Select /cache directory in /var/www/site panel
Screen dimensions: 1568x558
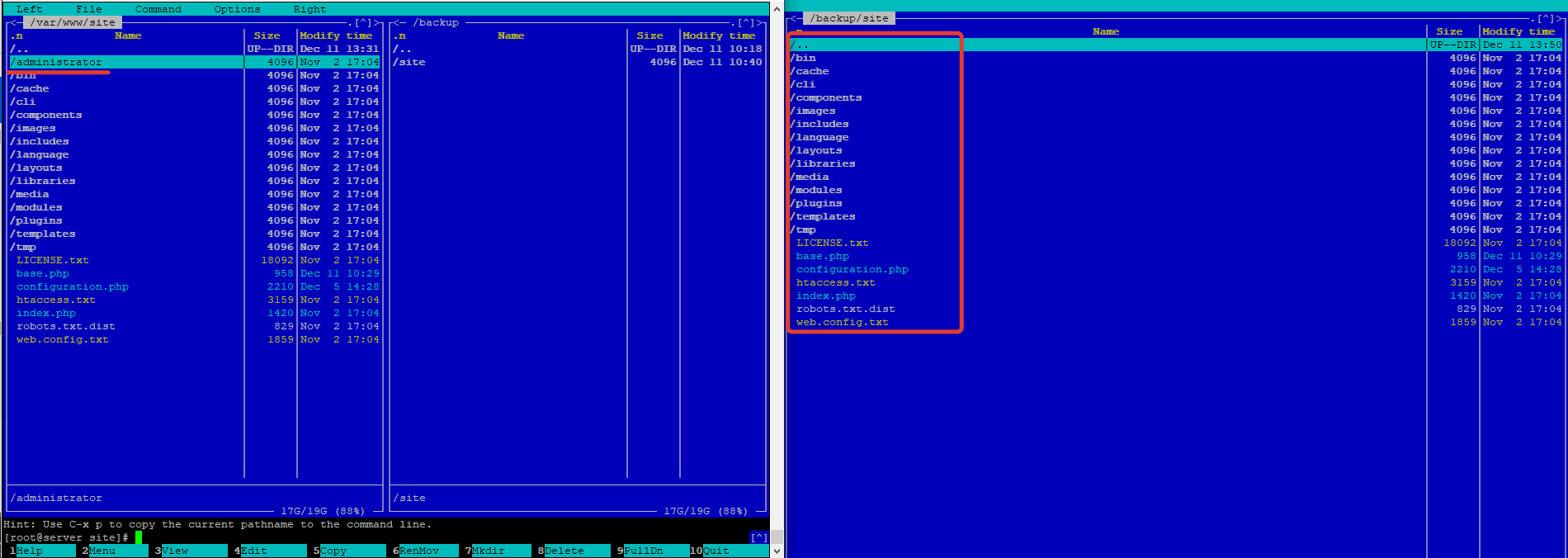194,88
